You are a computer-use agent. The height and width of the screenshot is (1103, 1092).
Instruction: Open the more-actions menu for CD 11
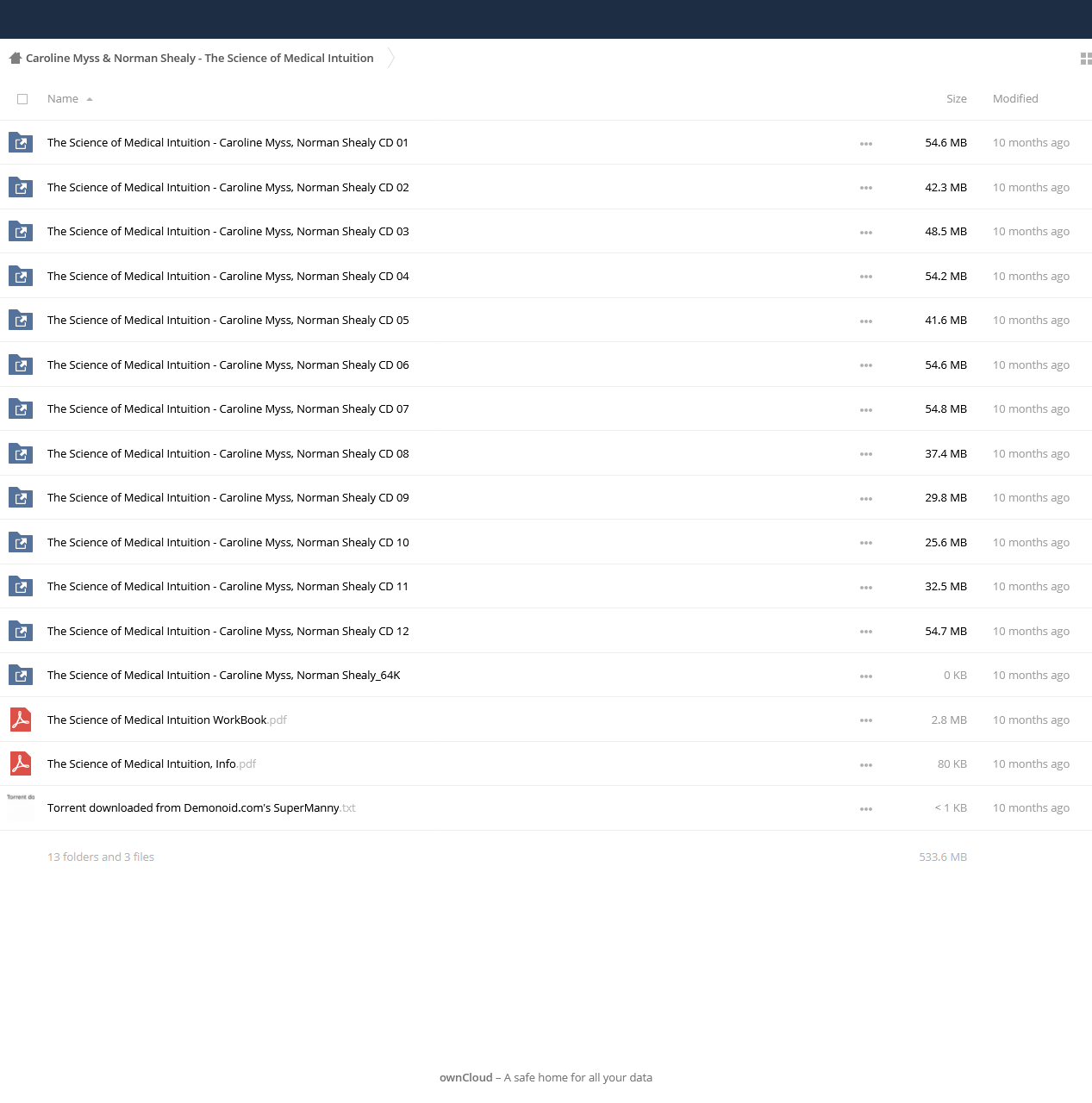[866, 588]
